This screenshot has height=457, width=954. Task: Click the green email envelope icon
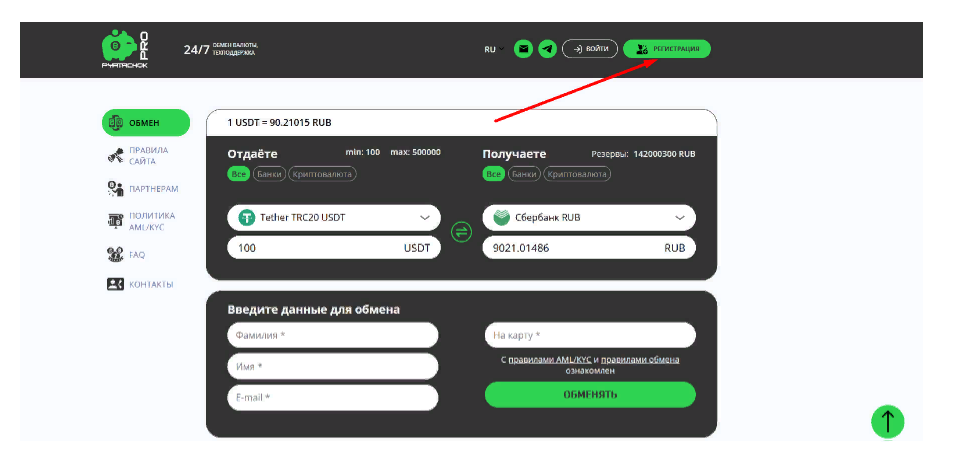523,48
